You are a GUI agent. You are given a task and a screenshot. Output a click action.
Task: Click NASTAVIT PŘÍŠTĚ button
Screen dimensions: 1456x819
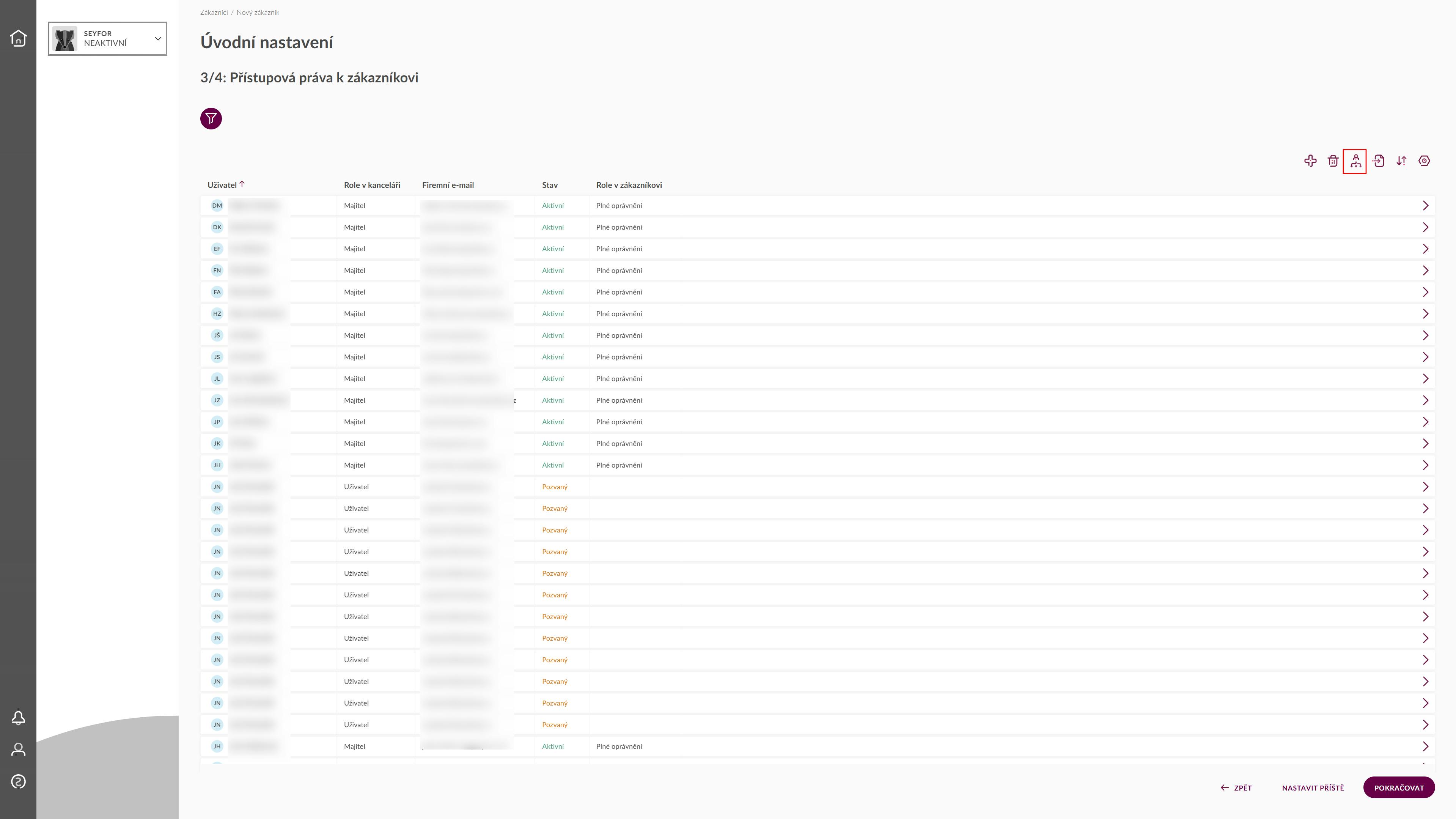click(1313, 788)
